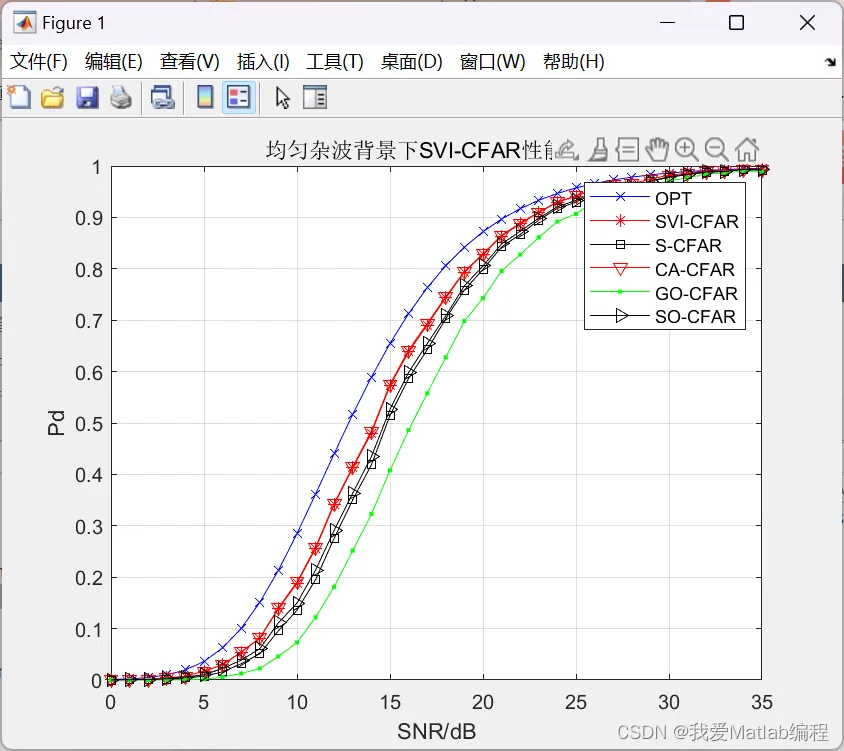Activate the Zoom Out magnifier on axes
The image size is (844, 751).
pyautogui.click(x=717, y=149)
